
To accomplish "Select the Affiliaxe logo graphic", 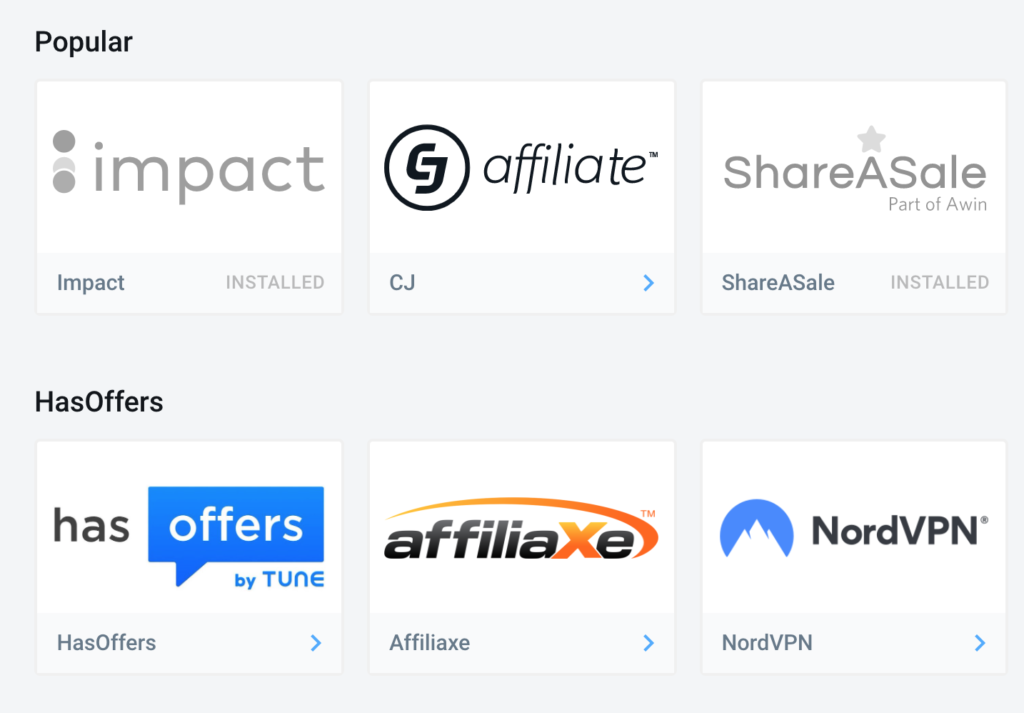I will click(x=521, y=530).
